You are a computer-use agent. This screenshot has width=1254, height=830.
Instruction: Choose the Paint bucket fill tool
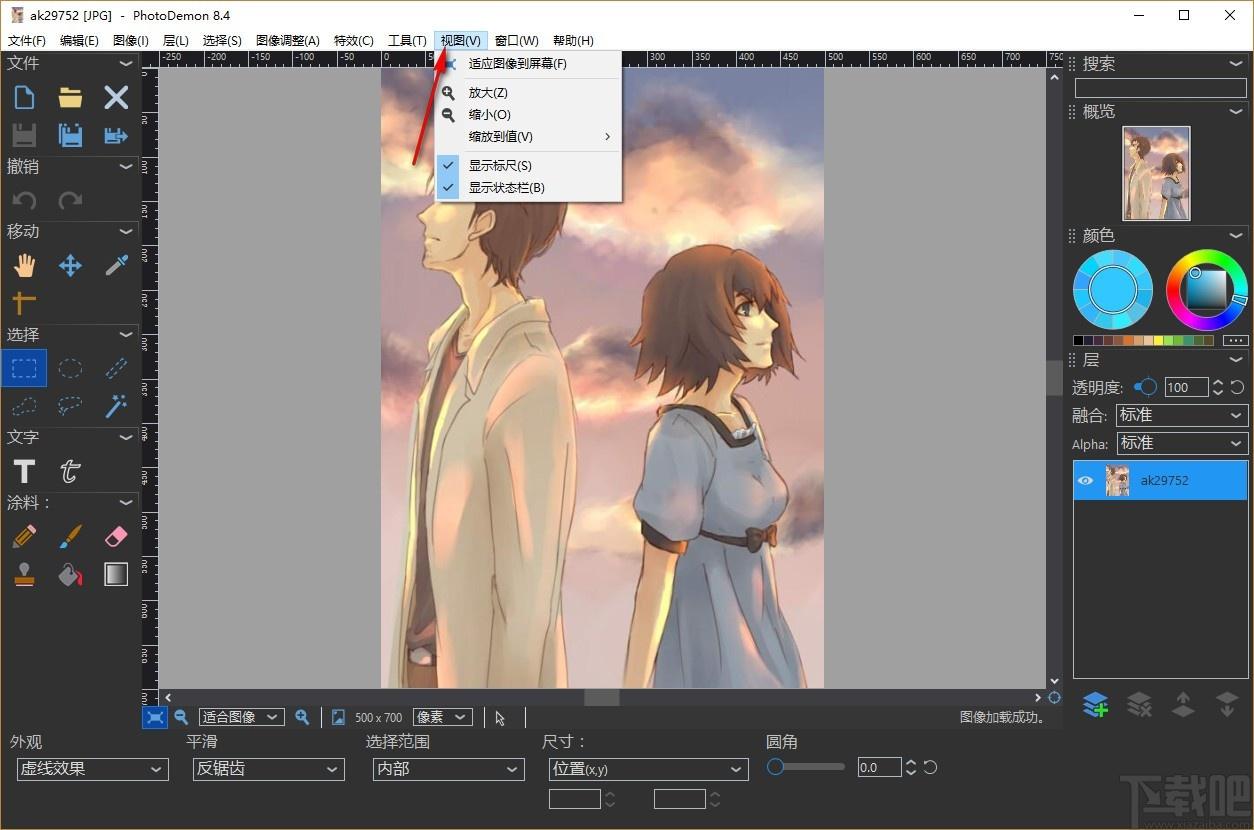(x=70, y=574)
